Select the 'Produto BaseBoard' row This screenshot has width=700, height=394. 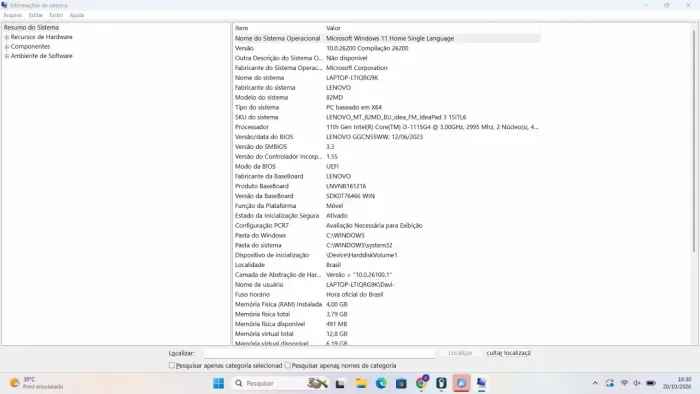[387, 186]
